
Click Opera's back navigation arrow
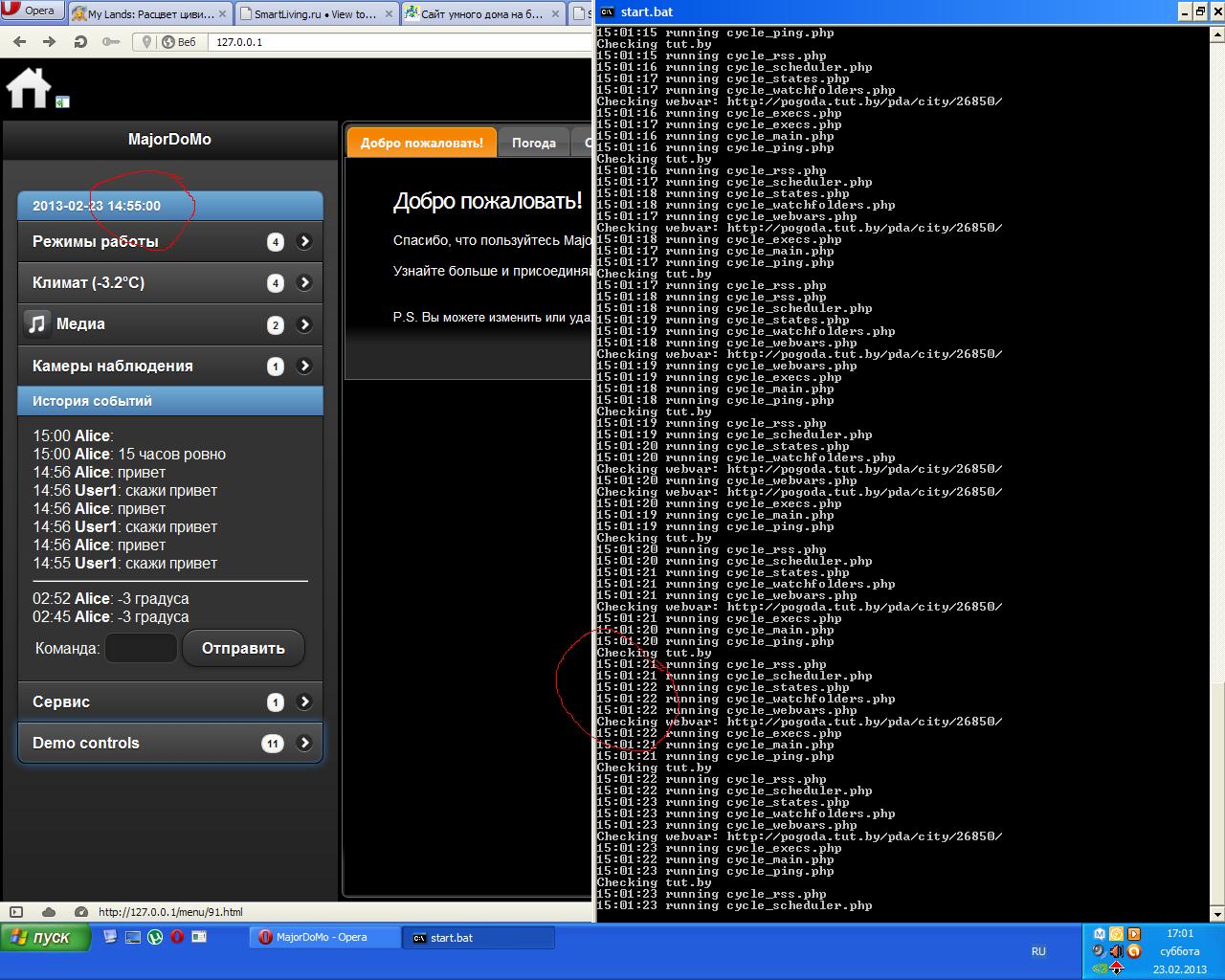[x=18, y=41]
